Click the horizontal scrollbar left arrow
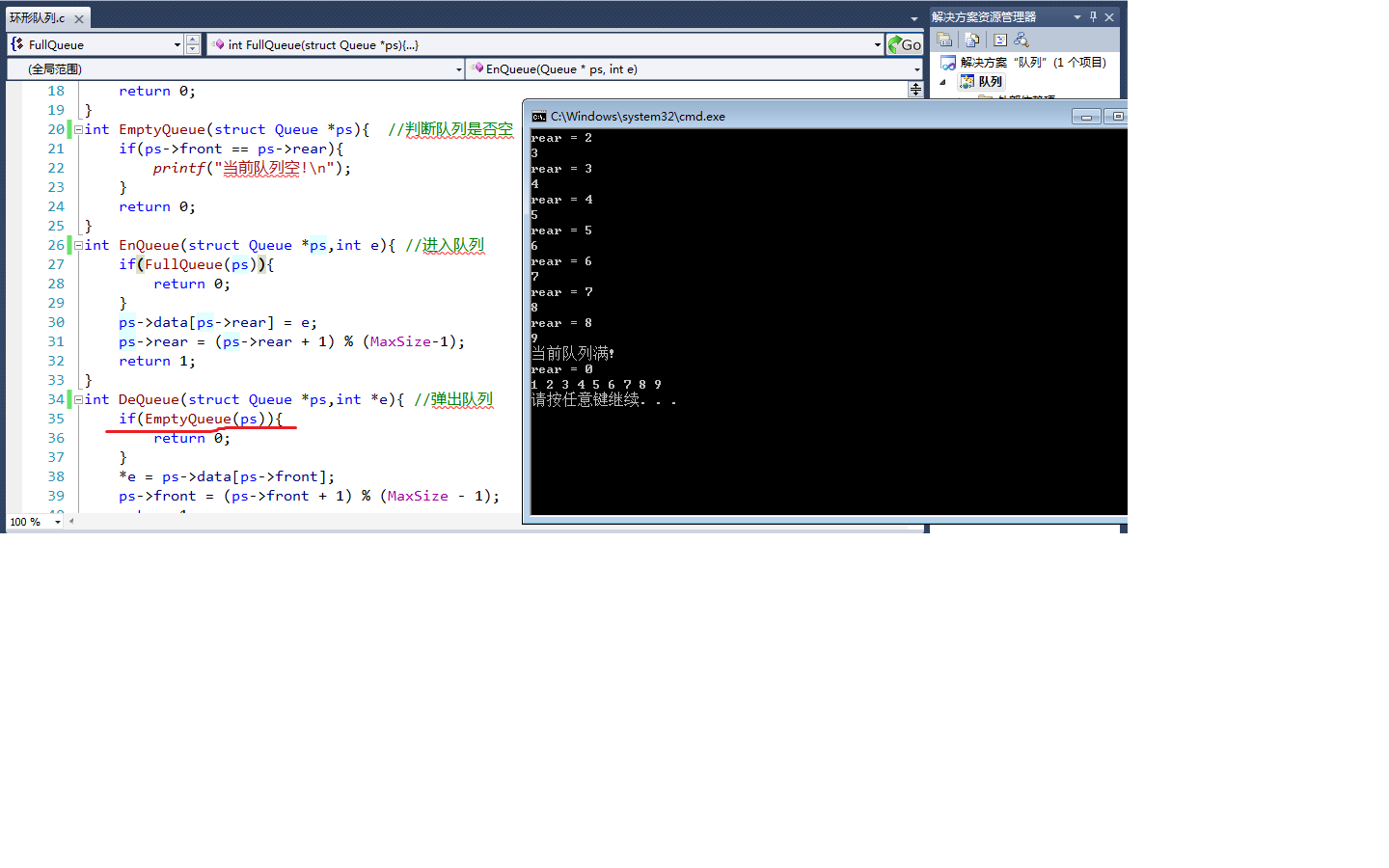 (x=71, y=522)
